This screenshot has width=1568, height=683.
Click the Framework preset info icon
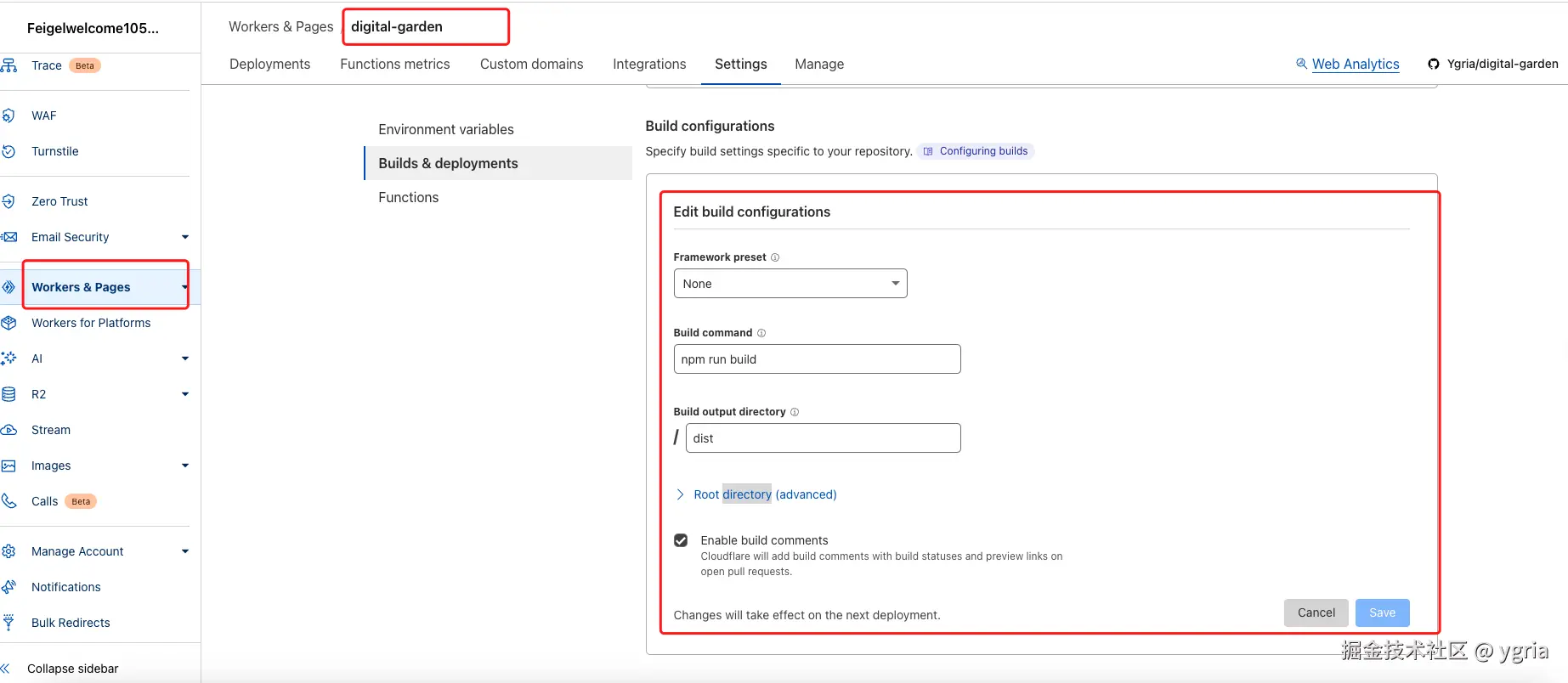[775, 257]
